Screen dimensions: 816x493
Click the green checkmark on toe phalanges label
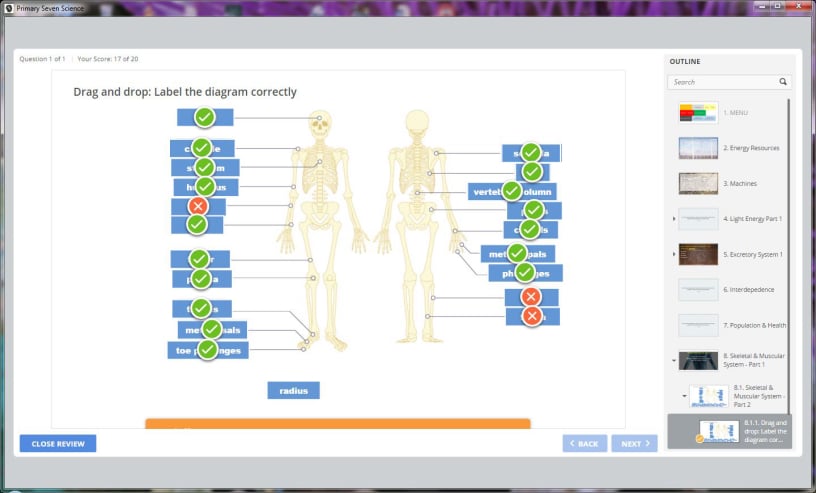click(207, 349)
